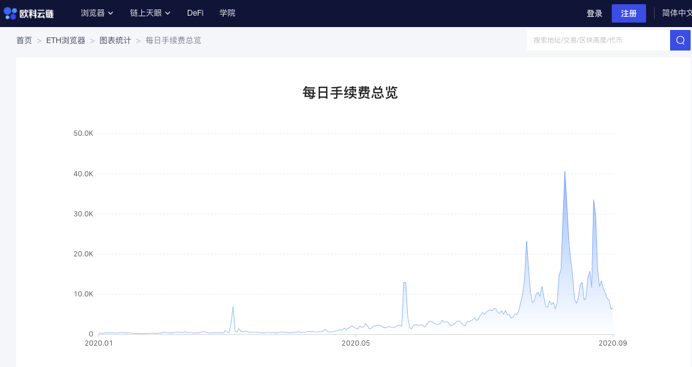Click the 欧科云链 logo
This screenshot has width=692, height=367.
[x=29, y=13]
